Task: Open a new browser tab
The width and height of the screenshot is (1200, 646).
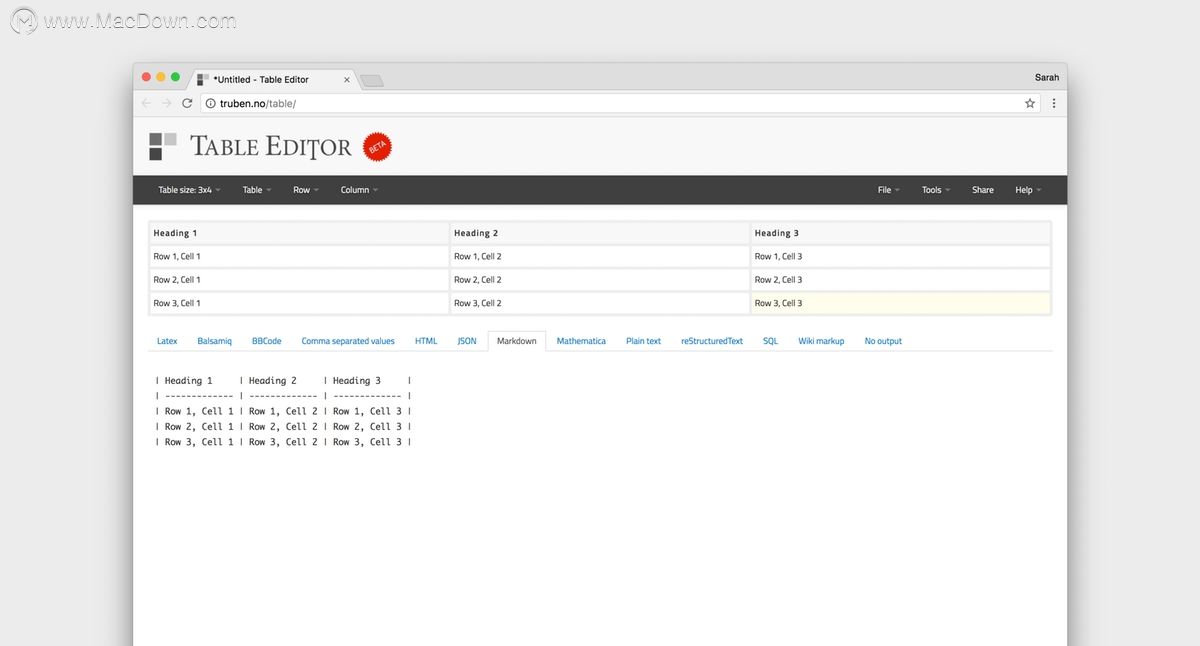Action: click(x=371, y=80)
